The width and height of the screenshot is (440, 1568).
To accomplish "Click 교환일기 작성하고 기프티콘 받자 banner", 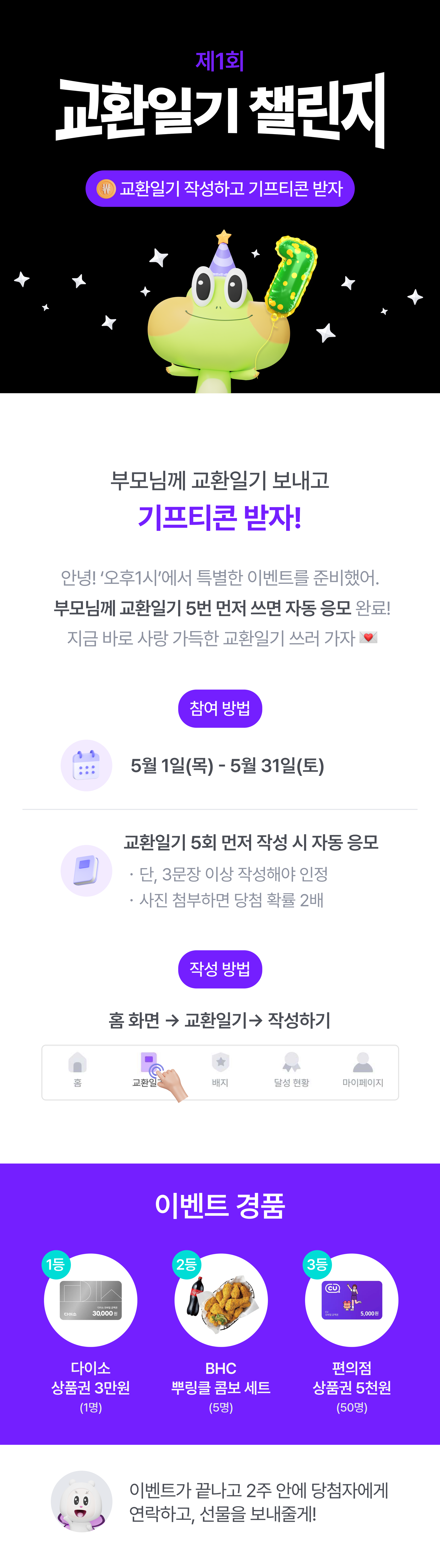I will coord(220,189).
